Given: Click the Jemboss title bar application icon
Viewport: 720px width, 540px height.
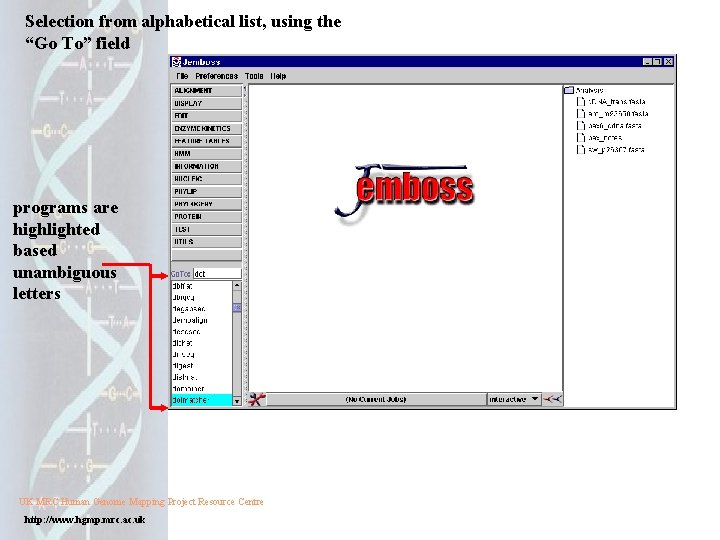Looking at the screenshot, I should [176, 62].
